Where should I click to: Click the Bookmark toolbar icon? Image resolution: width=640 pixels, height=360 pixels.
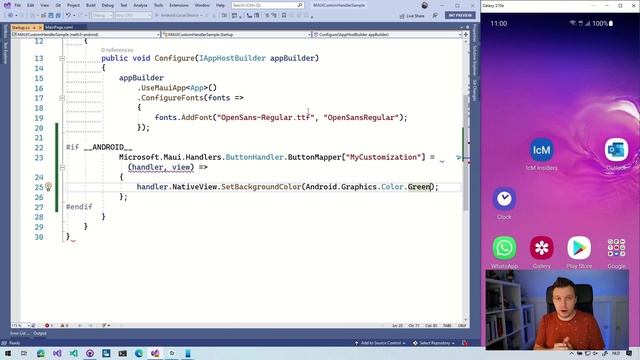coord(284,16)
